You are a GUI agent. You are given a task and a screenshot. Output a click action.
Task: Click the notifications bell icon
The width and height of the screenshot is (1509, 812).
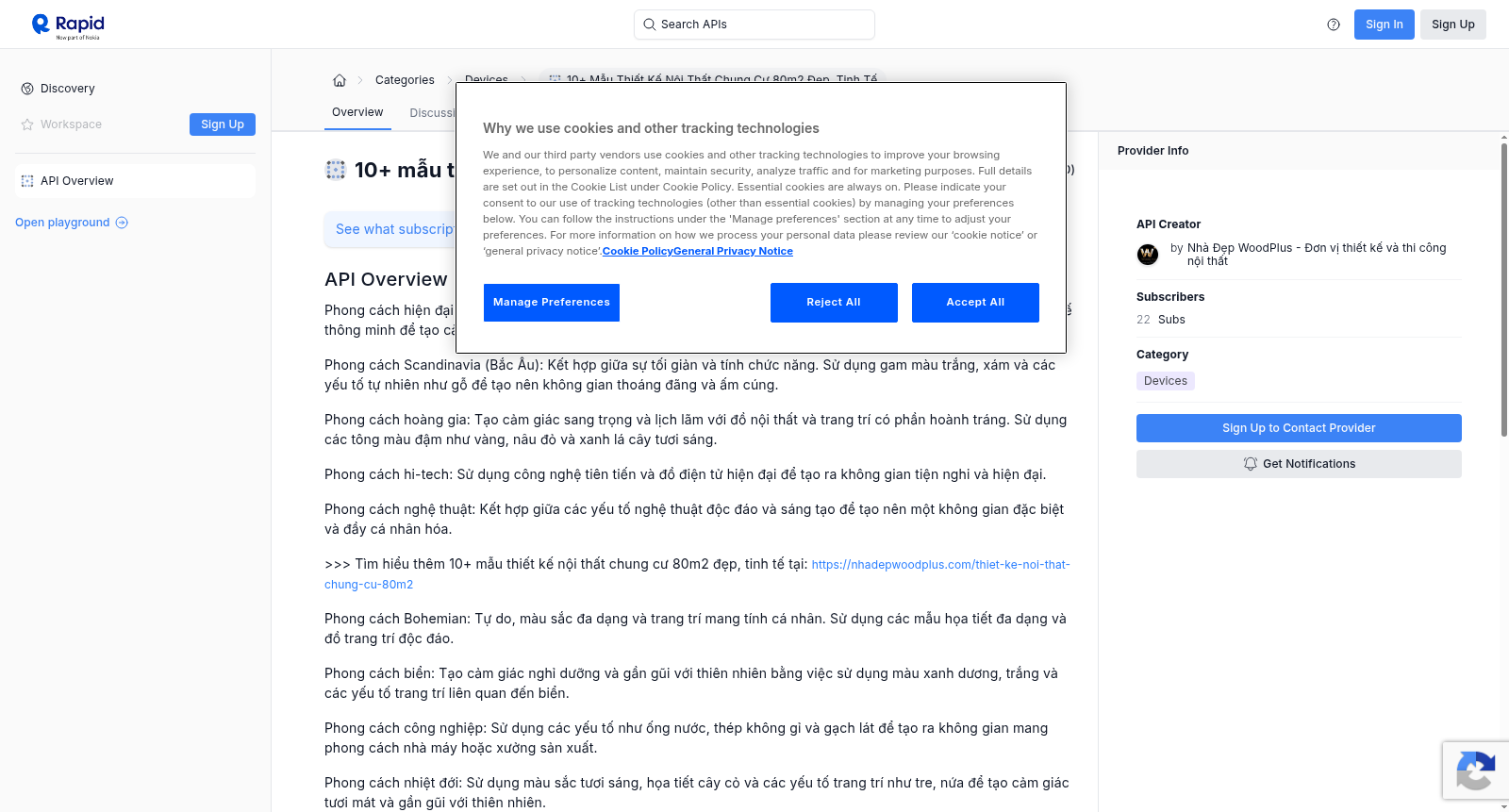click(x=1251, y=464)
